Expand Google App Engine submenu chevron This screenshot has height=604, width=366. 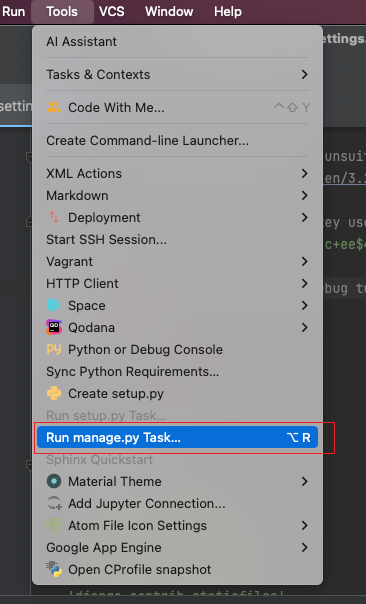[304, 547]
